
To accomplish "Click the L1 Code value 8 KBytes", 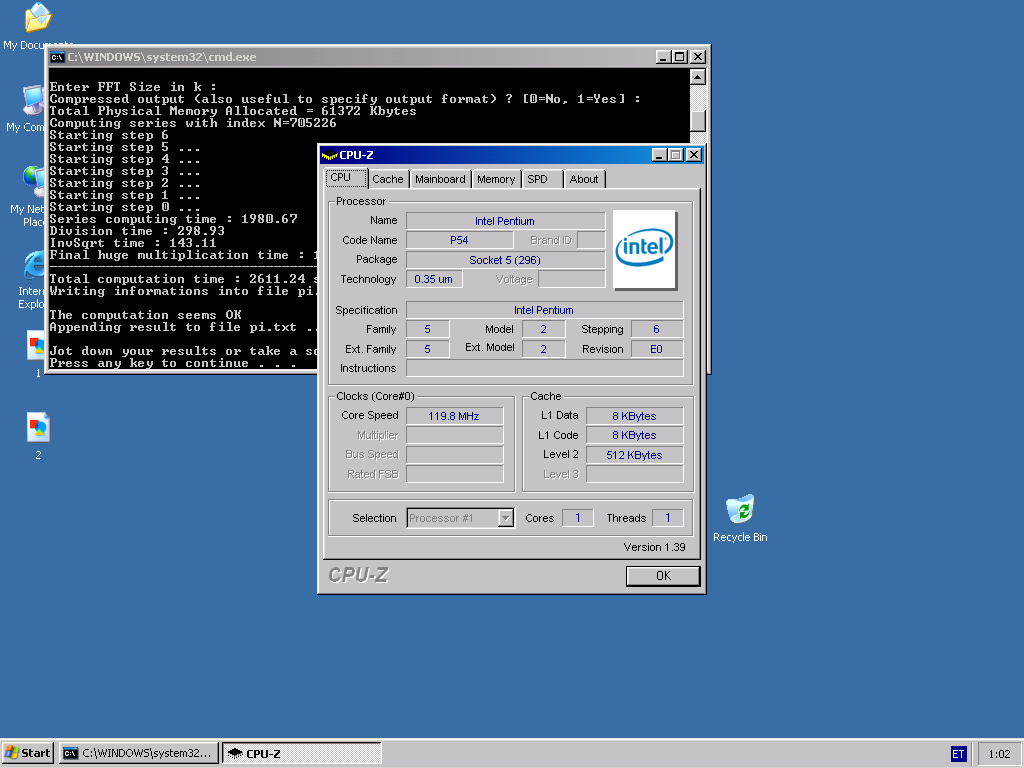I will pyautogui.click(x=635, y=436).
